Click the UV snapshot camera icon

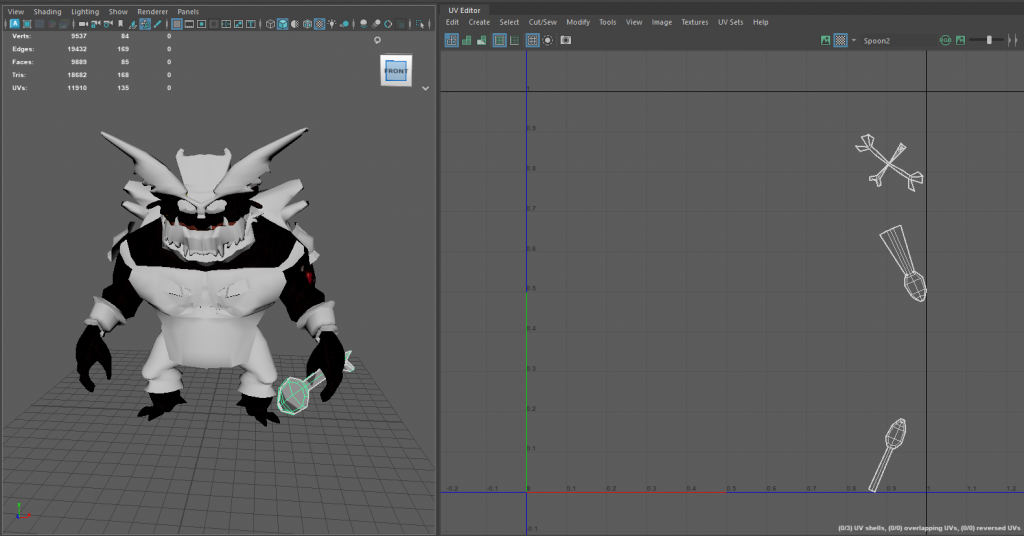566,40
